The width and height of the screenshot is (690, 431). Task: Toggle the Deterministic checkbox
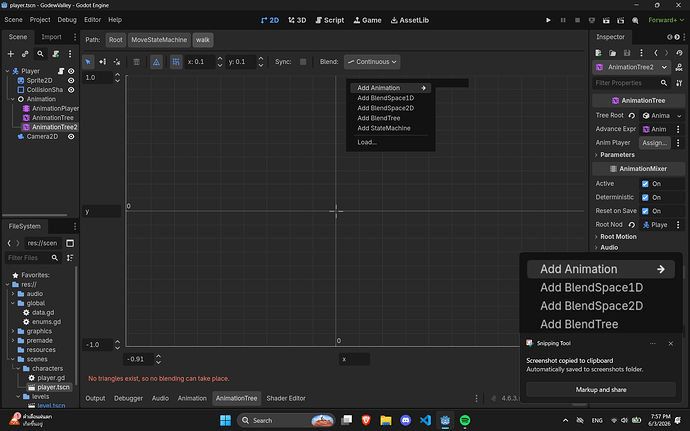(645, 198)
